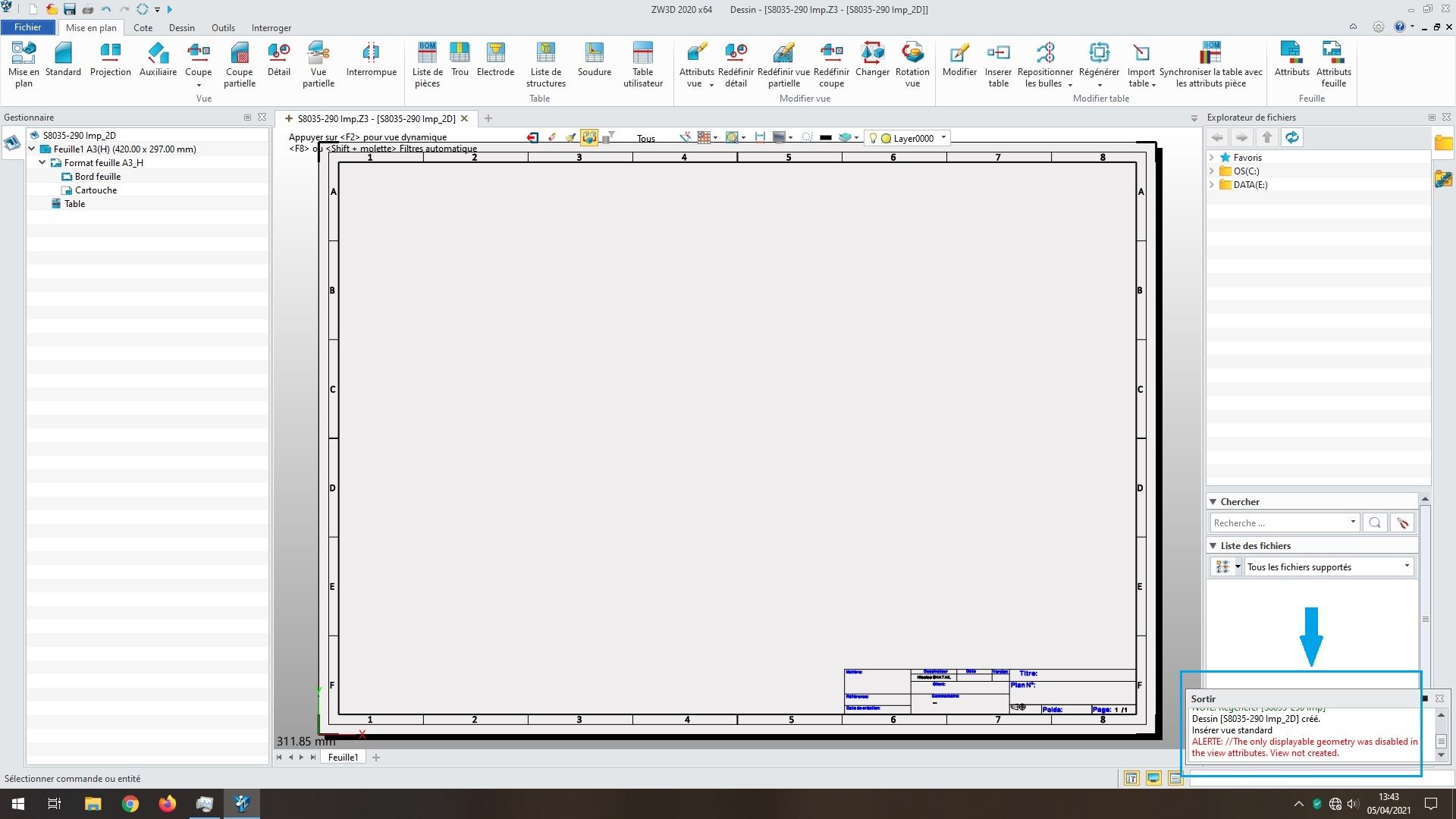Activate the Rotation vue tool
Image resolution: width=1456 pixels, height=819 pixels.
pos(912,64)
